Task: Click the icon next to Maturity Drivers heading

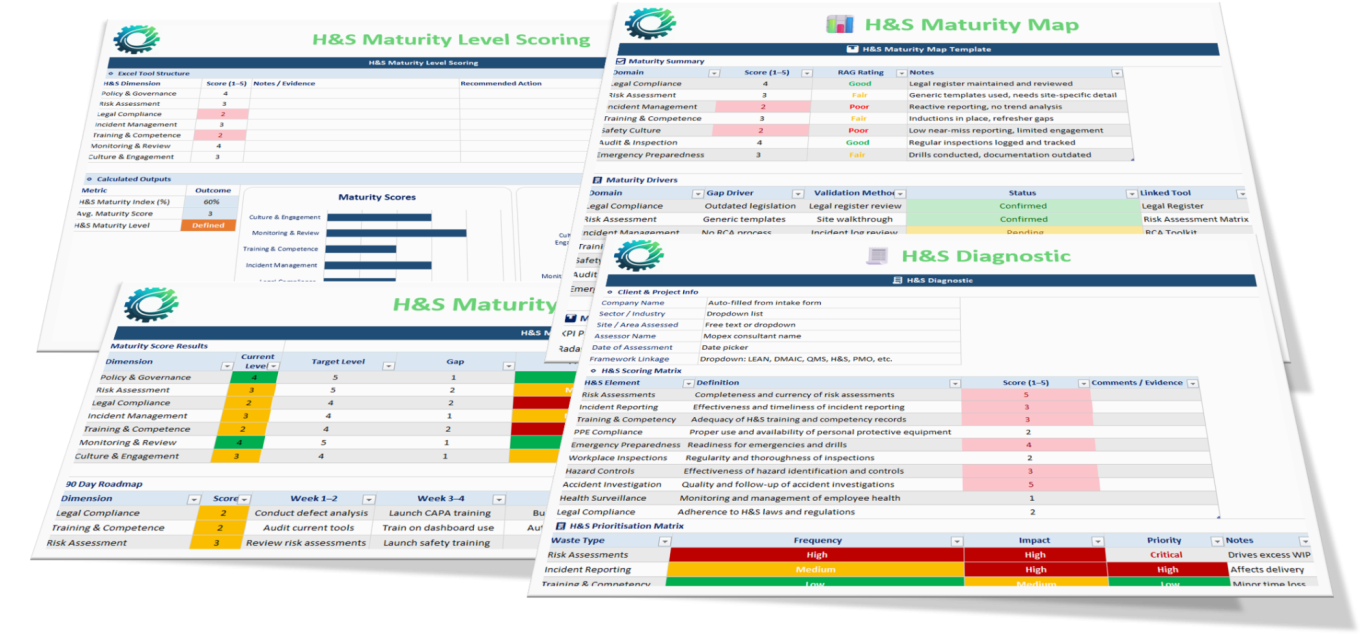Action: click(x=597, y=180)
